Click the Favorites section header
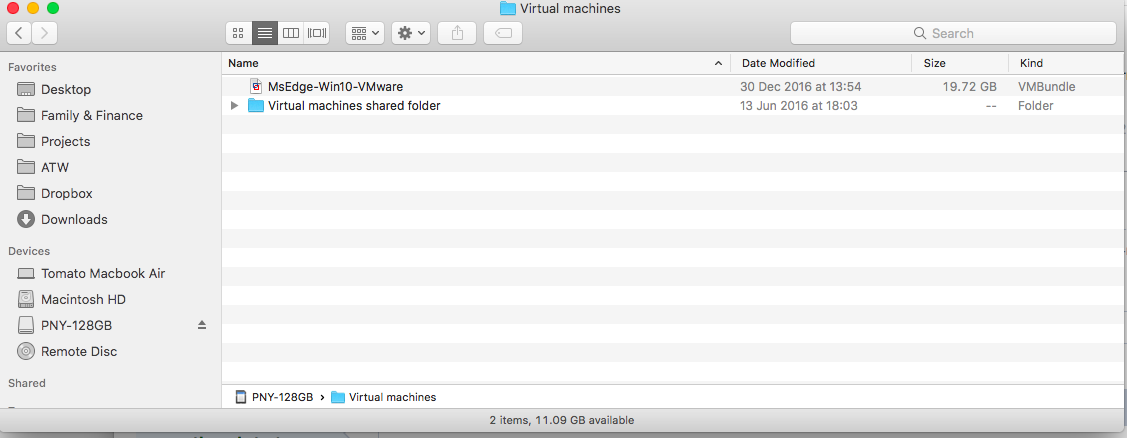The height and width of the screenshot is (438, 1127). (x=32, y=67)
